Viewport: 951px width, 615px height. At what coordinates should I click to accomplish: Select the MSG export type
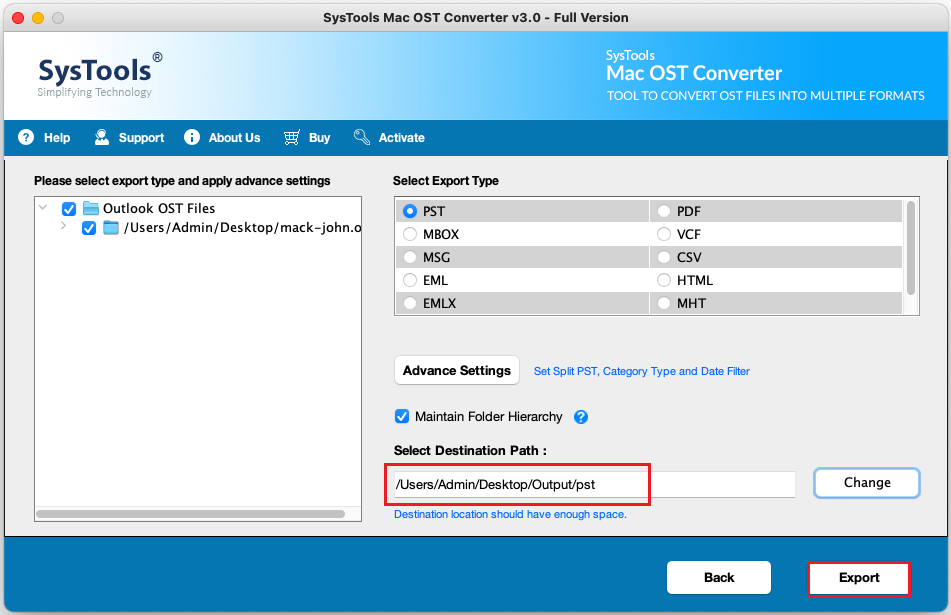[410, 257]
